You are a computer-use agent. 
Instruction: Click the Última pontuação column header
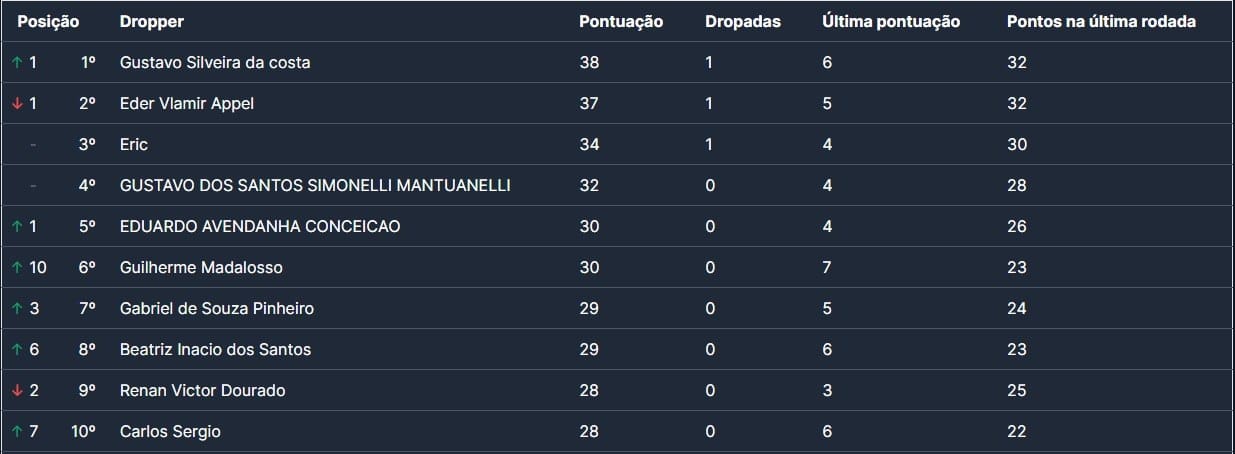pyautogui.click(x=890, y=21)
